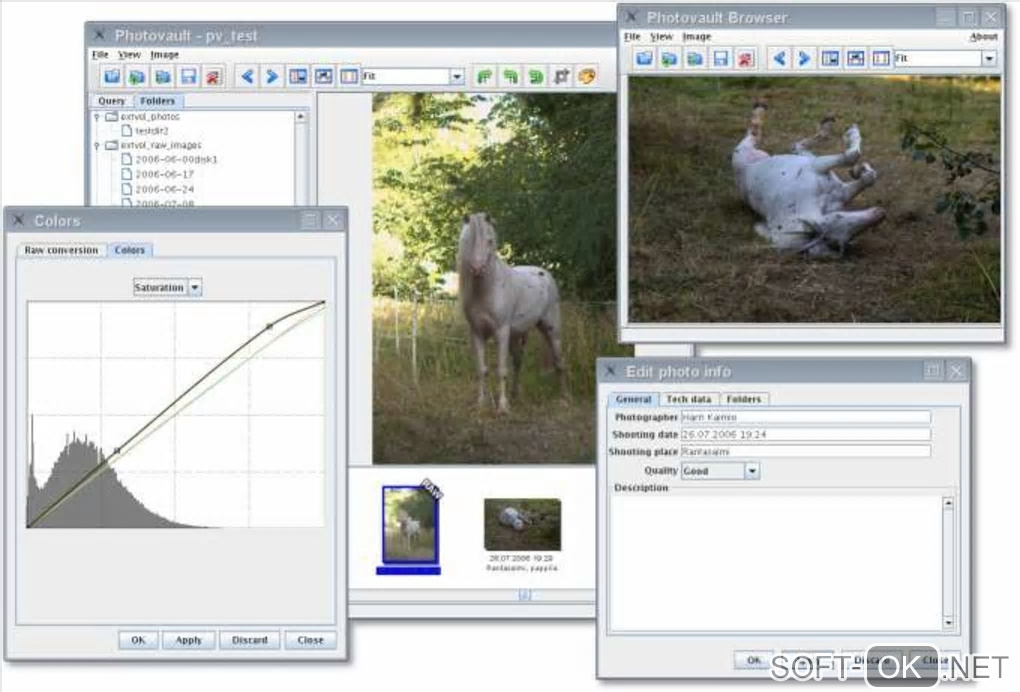Image resolution: width=1020 pixels, height=692 pixels.
Task: Select the RAW standing horse thumbnail
Action: pos(410,525)
